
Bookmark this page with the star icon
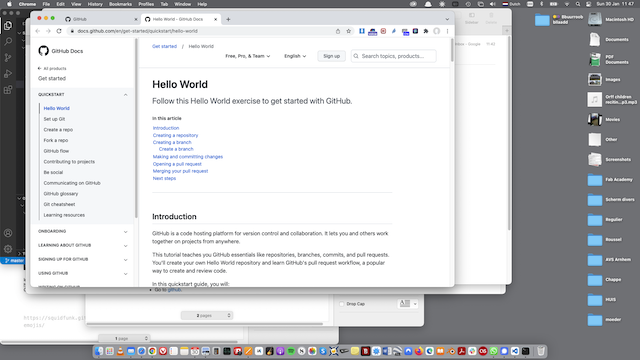(349, 31)
